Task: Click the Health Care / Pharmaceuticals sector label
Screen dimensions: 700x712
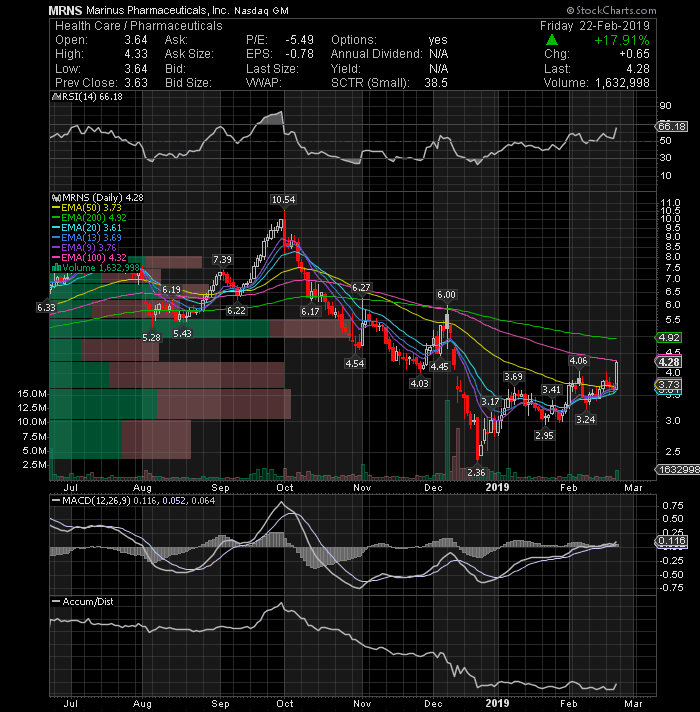Action: coord(139,26)
